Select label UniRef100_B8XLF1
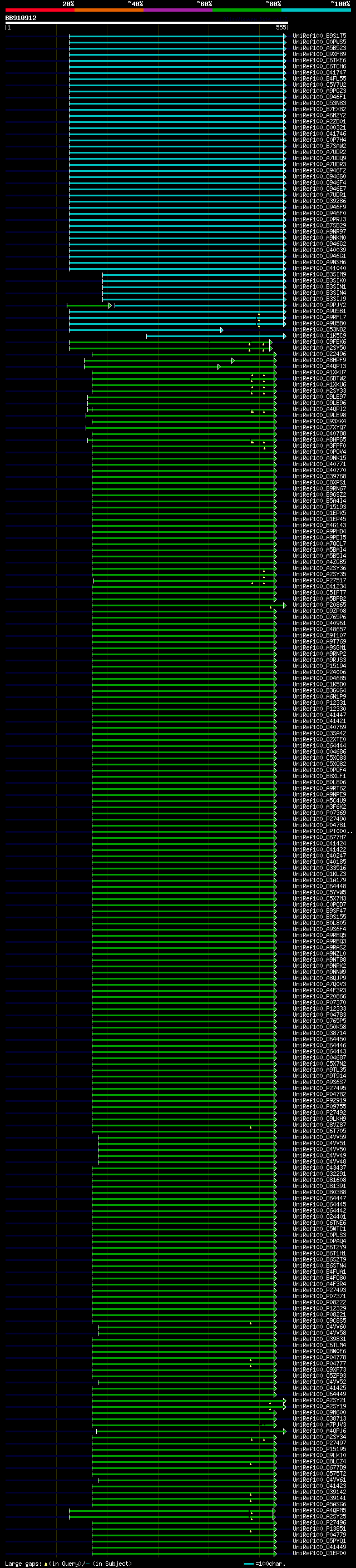 click(x=319, y=776)
